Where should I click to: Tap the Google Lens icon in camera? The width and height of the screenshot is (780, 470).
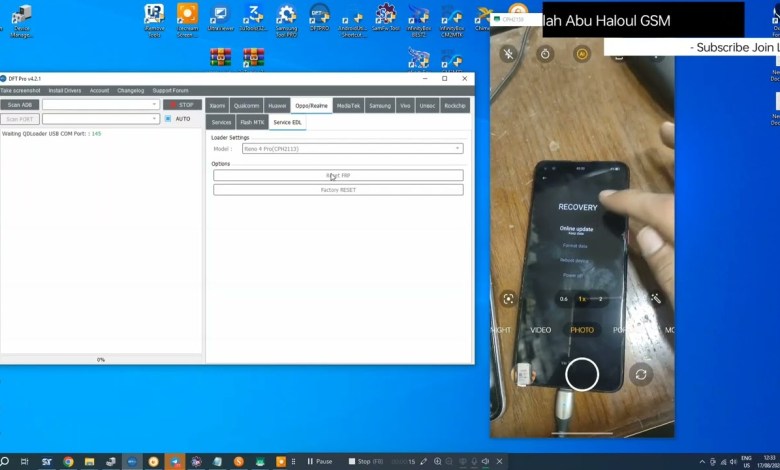(509, 298)
